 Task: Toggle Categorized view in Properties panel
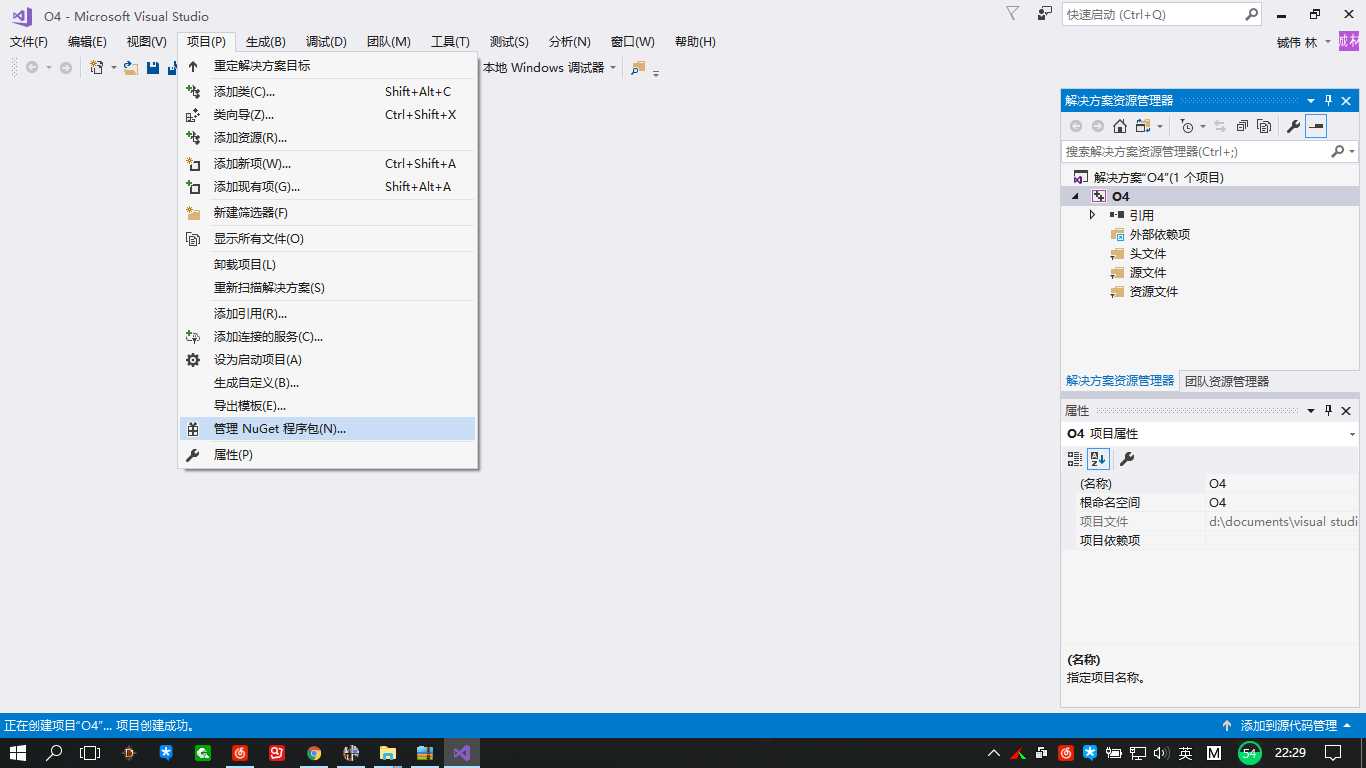pyautogui.click(x=1075, y=459)
